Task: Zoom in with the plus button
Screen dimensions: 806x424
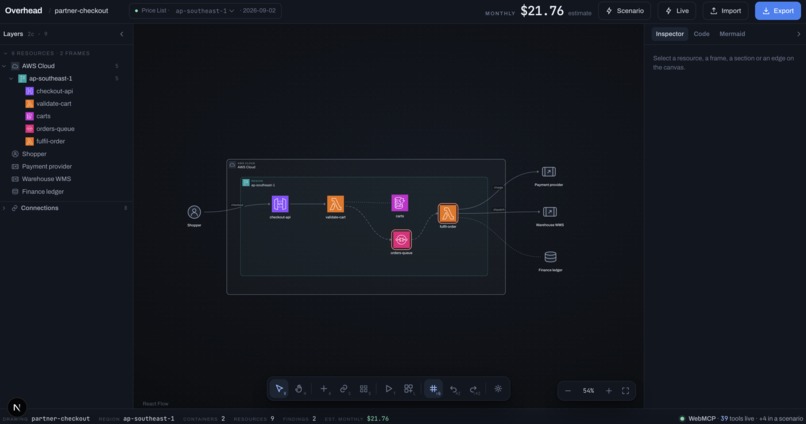Action: click(x=609, y=391)
